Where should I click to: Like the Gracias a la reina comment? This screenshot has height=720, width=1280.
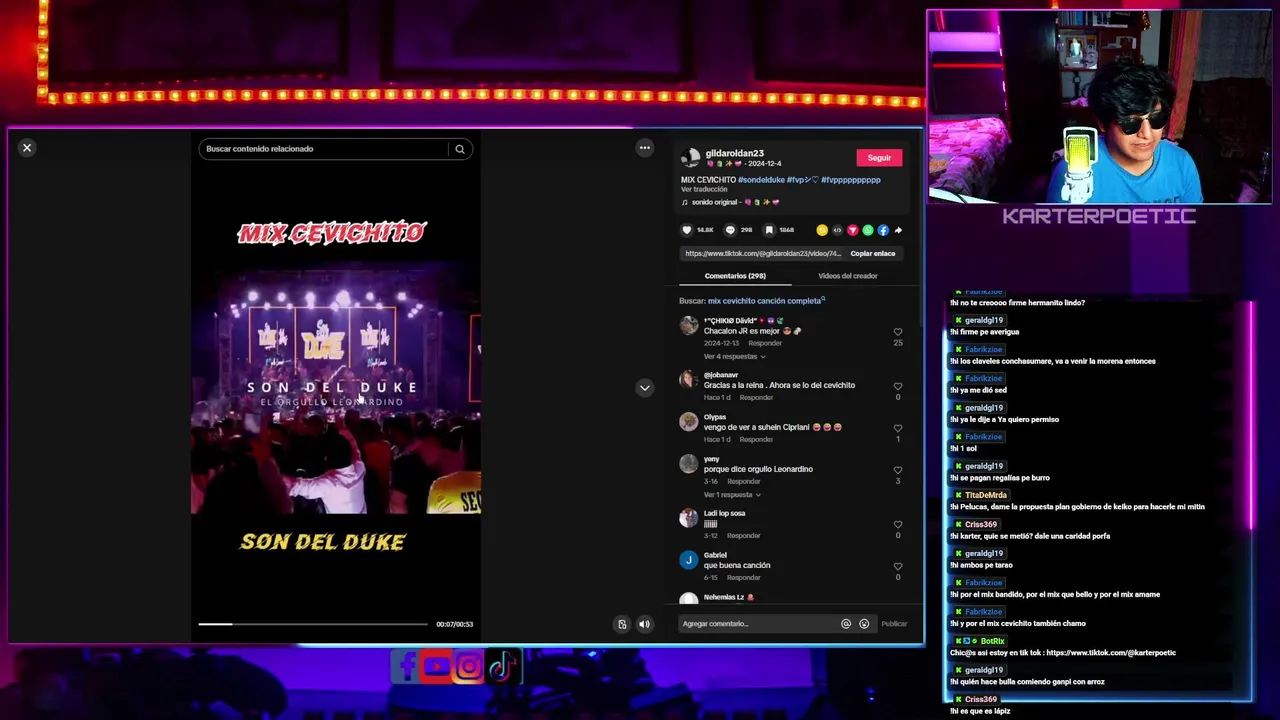898,386
